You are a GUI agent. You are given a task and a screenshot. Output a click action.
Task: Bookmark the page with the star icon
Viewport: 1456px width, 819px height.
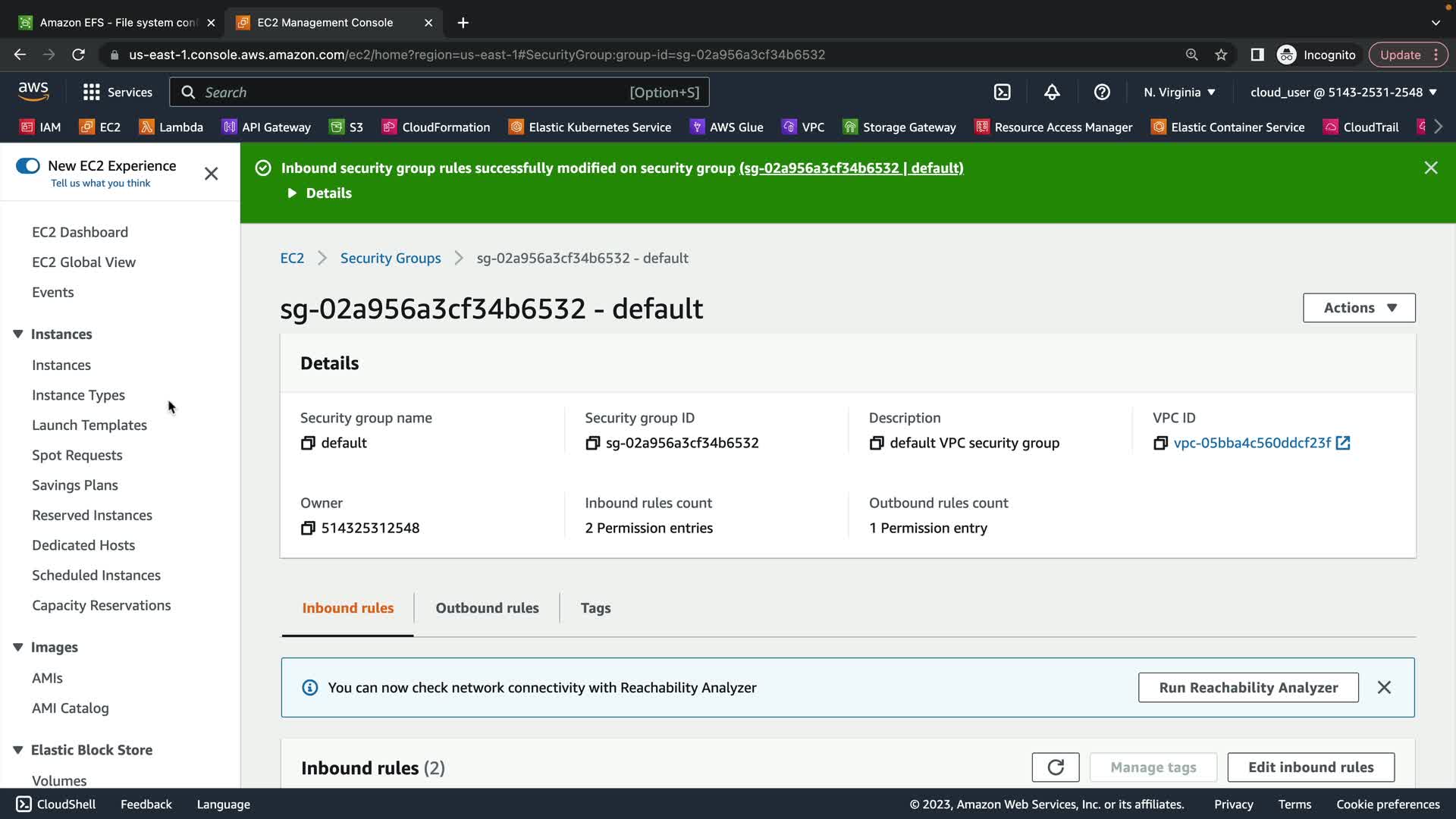pos(1221,55)
